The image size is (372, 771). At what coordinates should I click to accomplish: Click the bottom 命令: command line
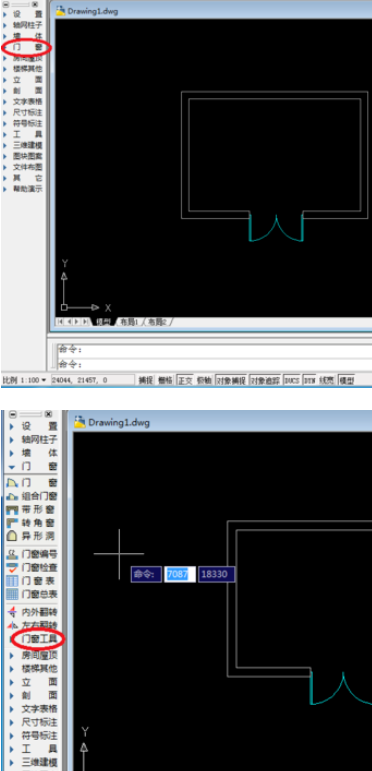click(x=214, y=364)
